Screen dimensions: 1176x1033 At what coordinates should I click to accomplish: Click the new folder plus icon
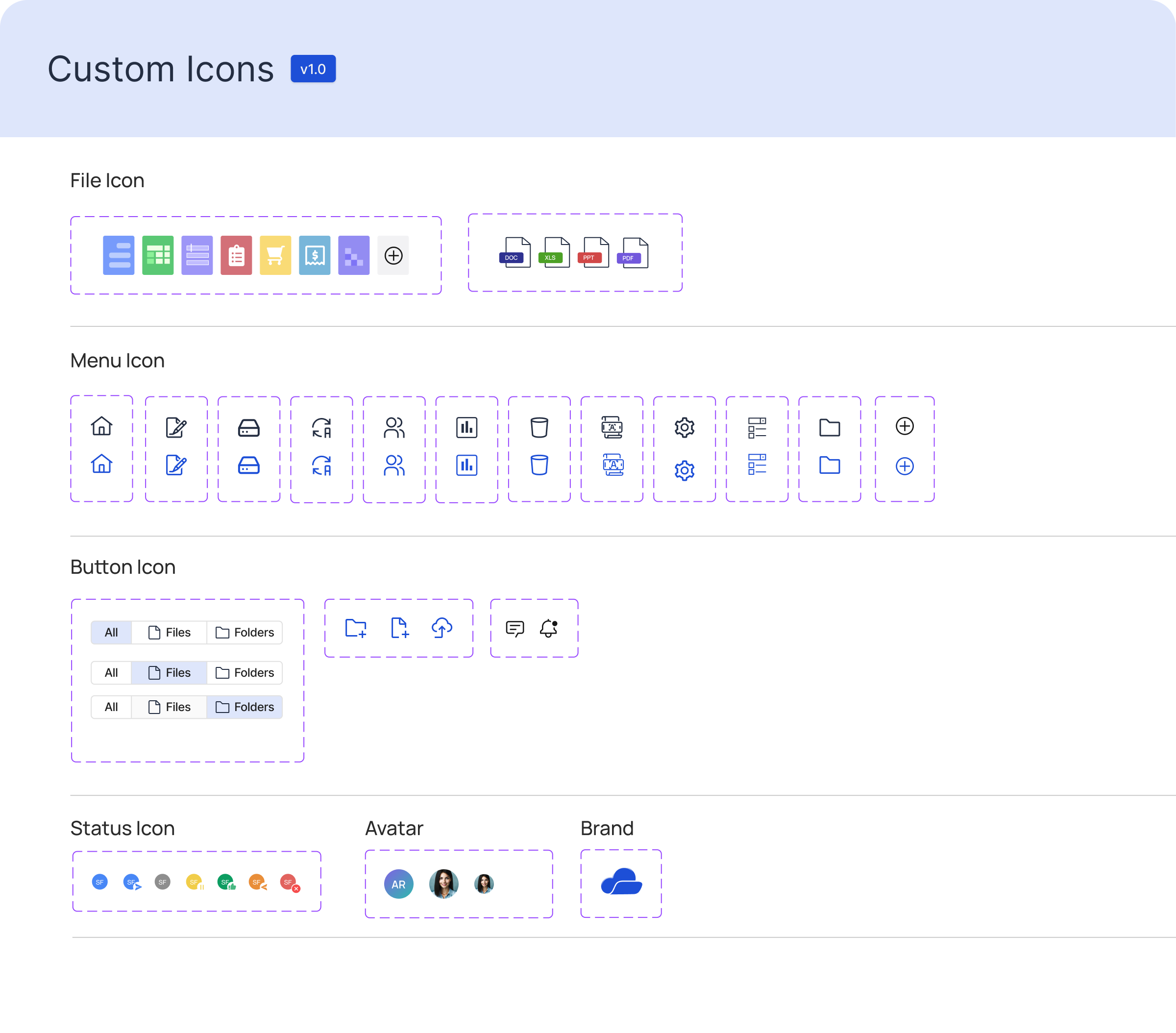(x=356, y=628)
